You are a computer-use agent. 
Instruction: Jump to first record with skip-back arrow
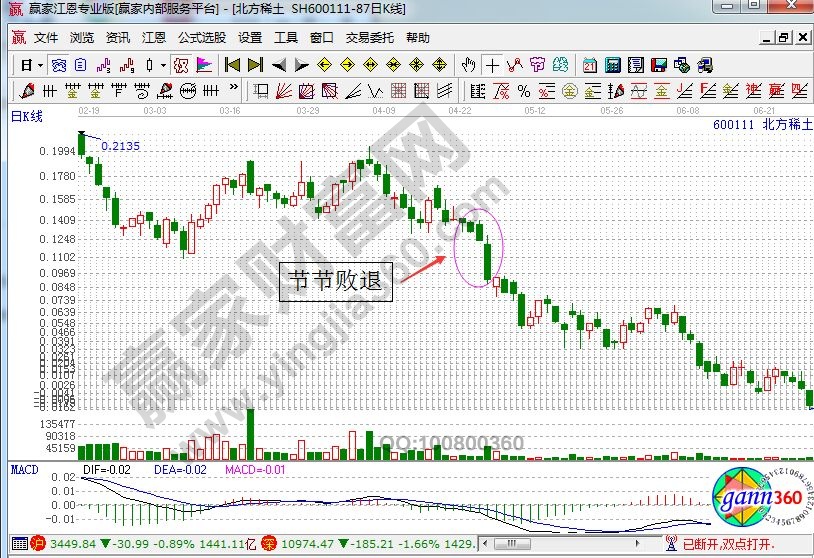[232, 65]
